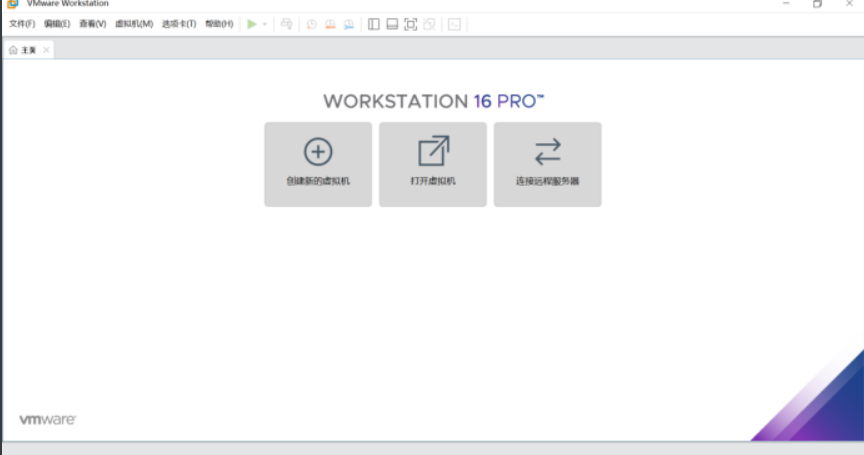
Task: Toggle the library sidebar view icon
Action: pos(374,24)
